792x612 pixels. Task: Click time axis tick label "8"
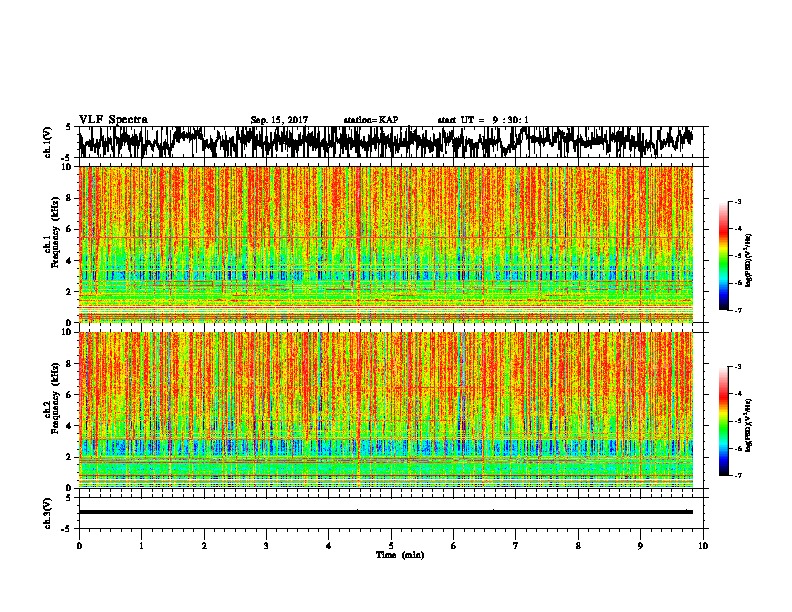578,546
